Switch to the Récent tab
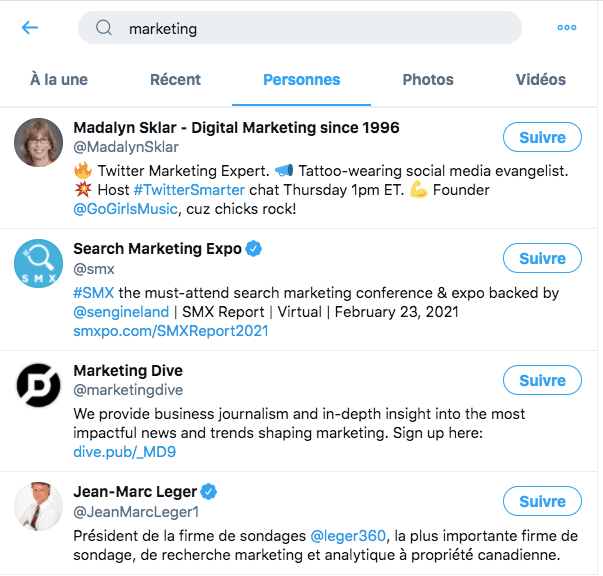This screenshot has width=603, height=576. click(x=175, y=80)
